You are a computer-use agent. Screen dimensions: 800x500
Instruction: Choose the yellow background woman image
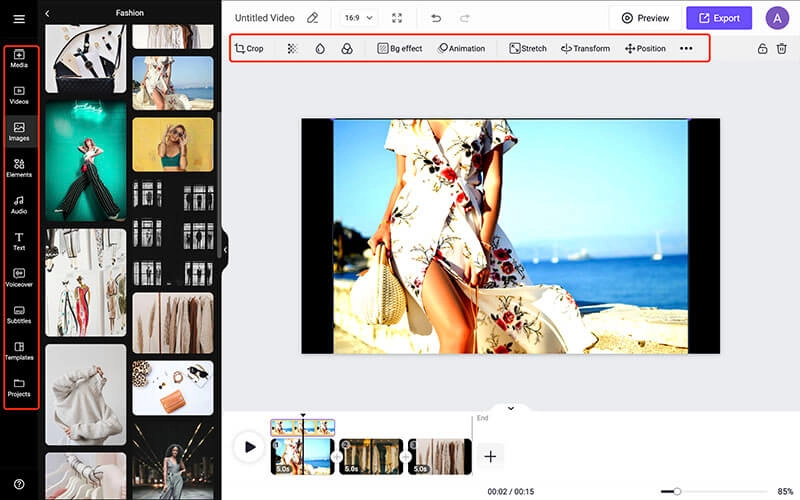(x=173, y=144)
